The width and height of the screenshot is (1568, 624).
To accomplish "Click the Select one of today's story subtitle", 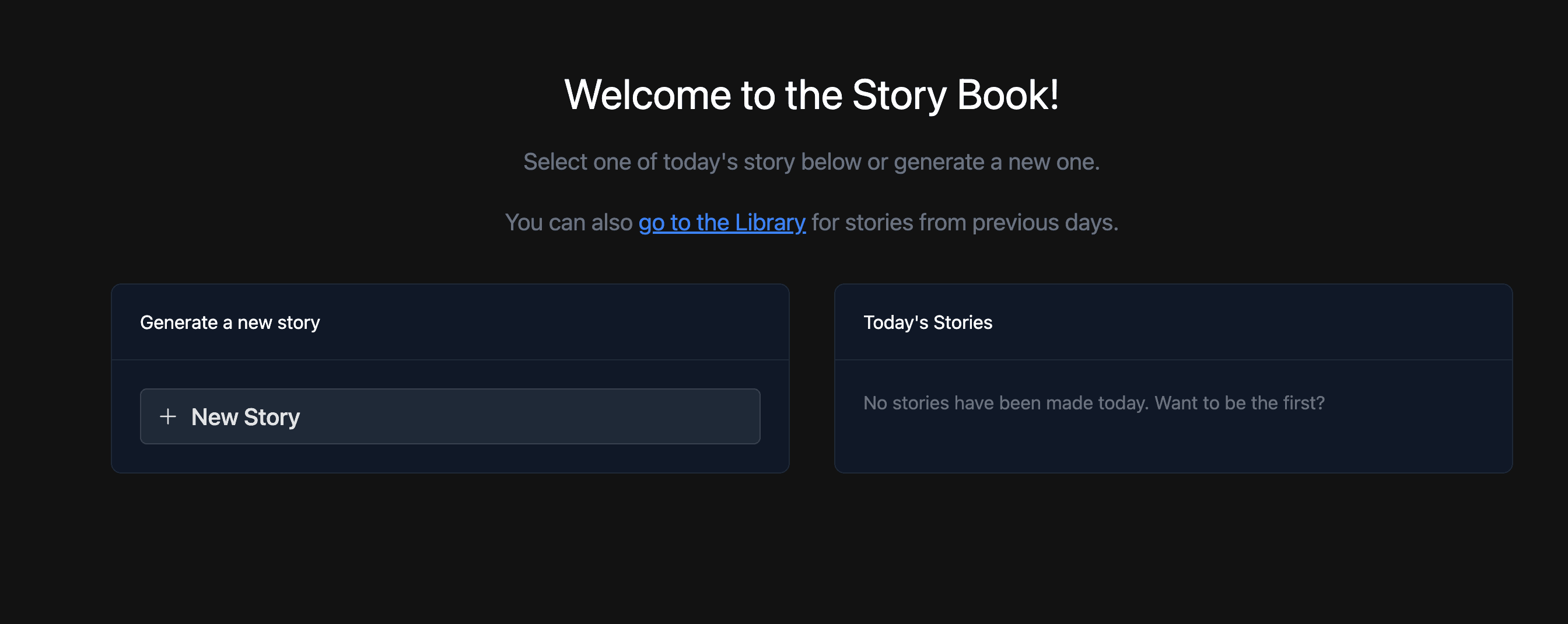I will coord(811,162).
